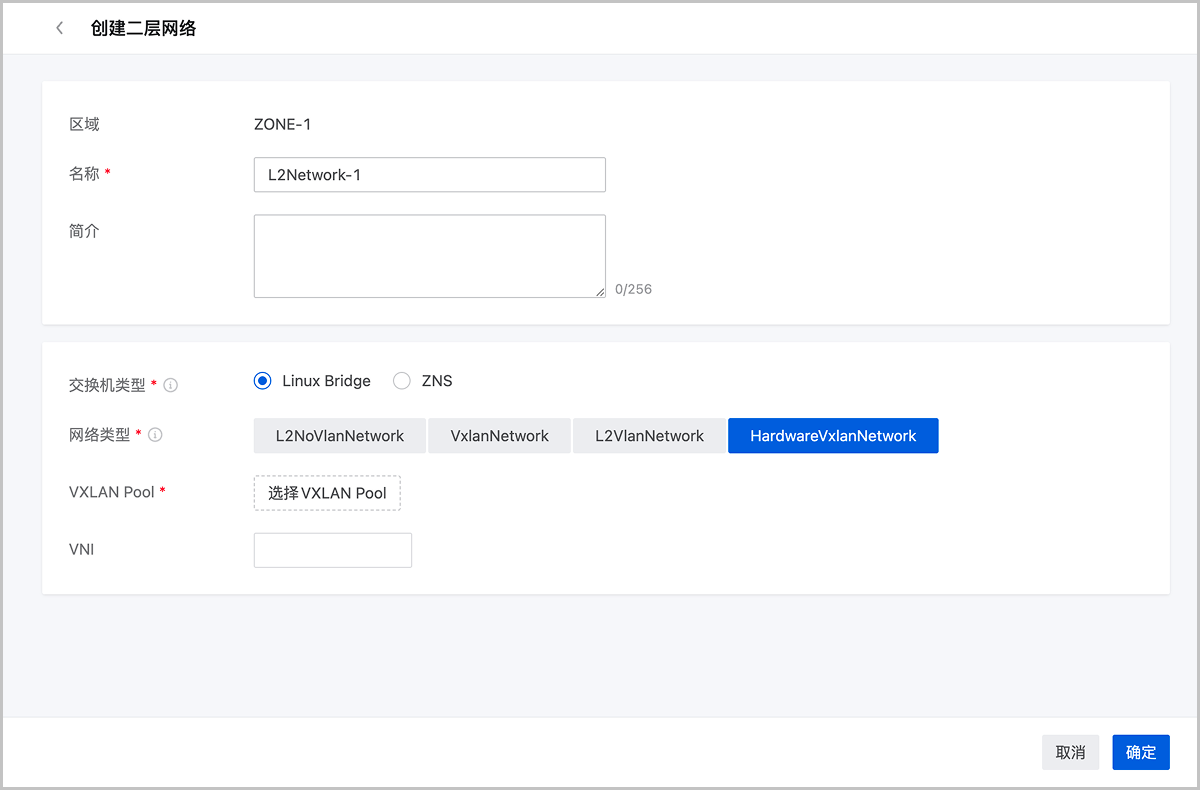Open info tooltip beside 交换机类型
1200x790 pixels.
(171, 385)
